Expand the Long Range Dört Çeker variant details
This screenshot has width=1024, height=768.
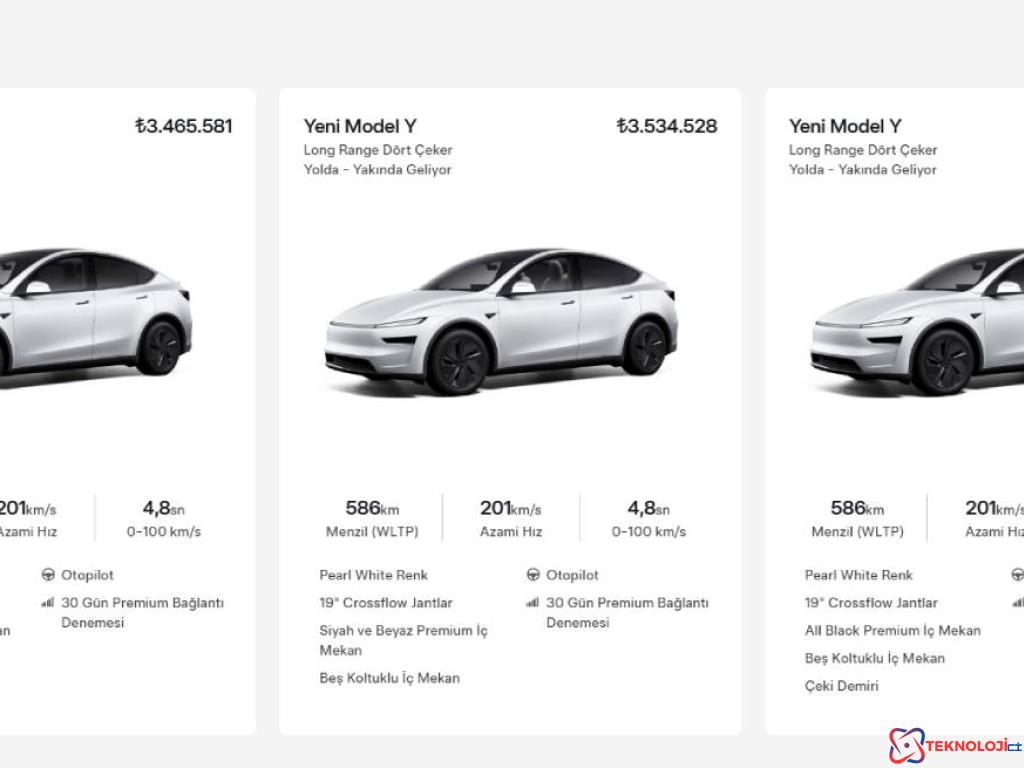tap(378, 149)
